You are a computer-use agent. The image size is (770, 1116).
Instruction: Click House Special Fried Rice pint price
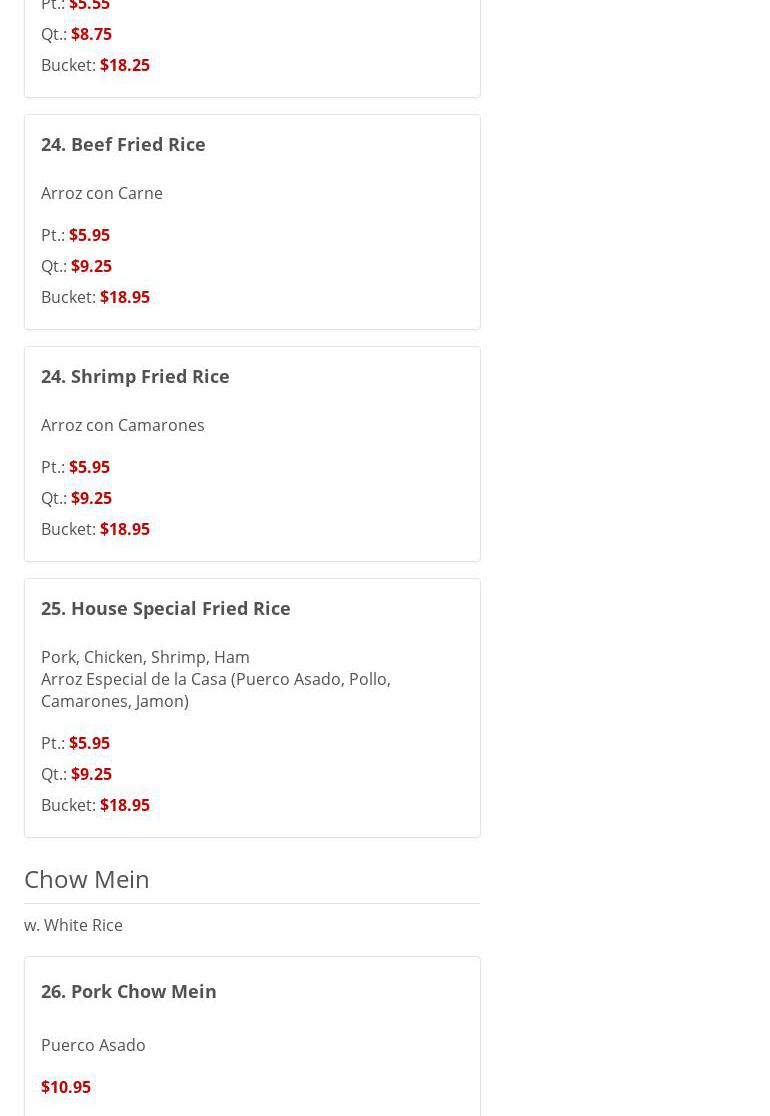(89, 743)
